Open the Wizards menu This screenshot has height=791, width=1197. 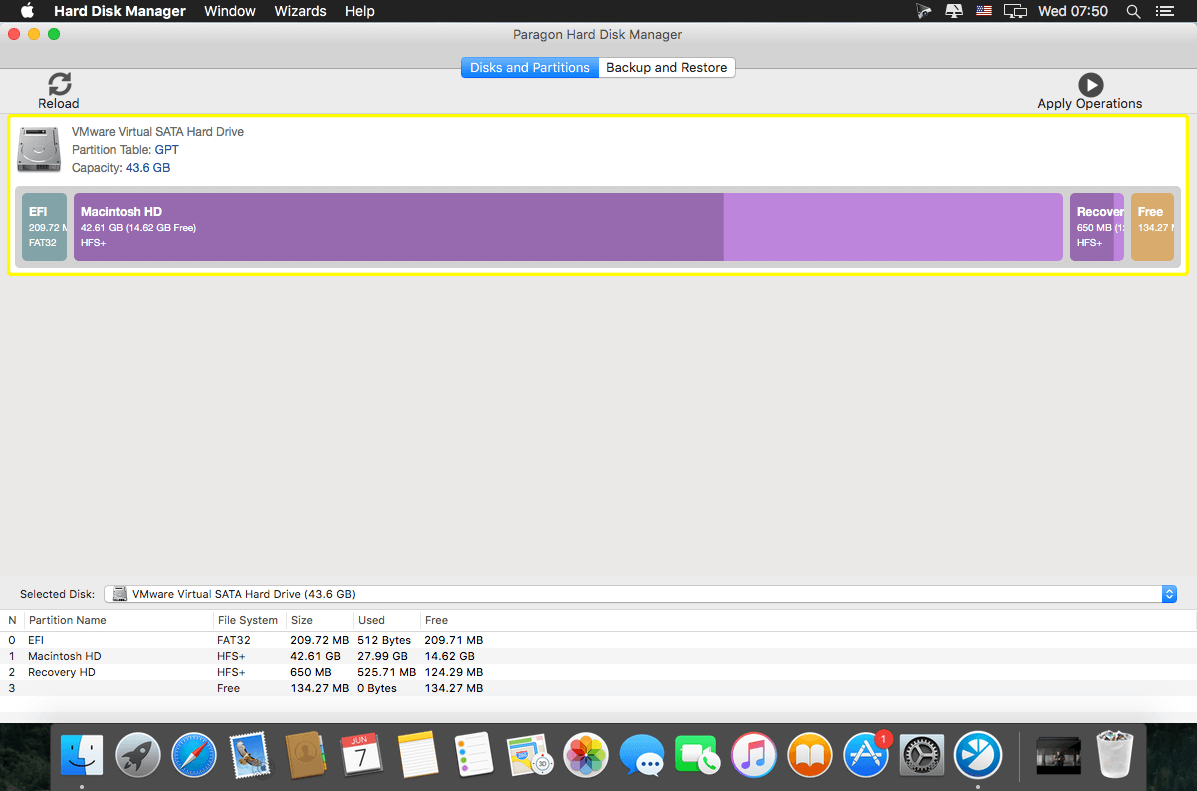(x=300, y=11)
